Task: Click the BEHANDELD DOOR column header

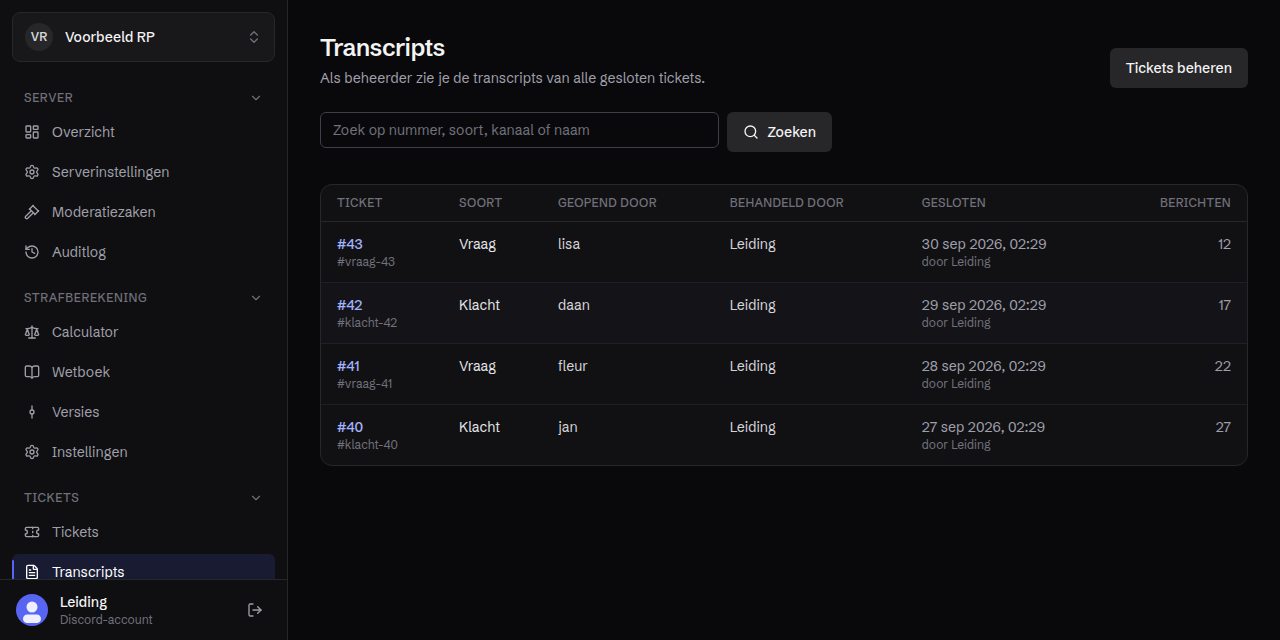Action: click(x=787, y=203)
